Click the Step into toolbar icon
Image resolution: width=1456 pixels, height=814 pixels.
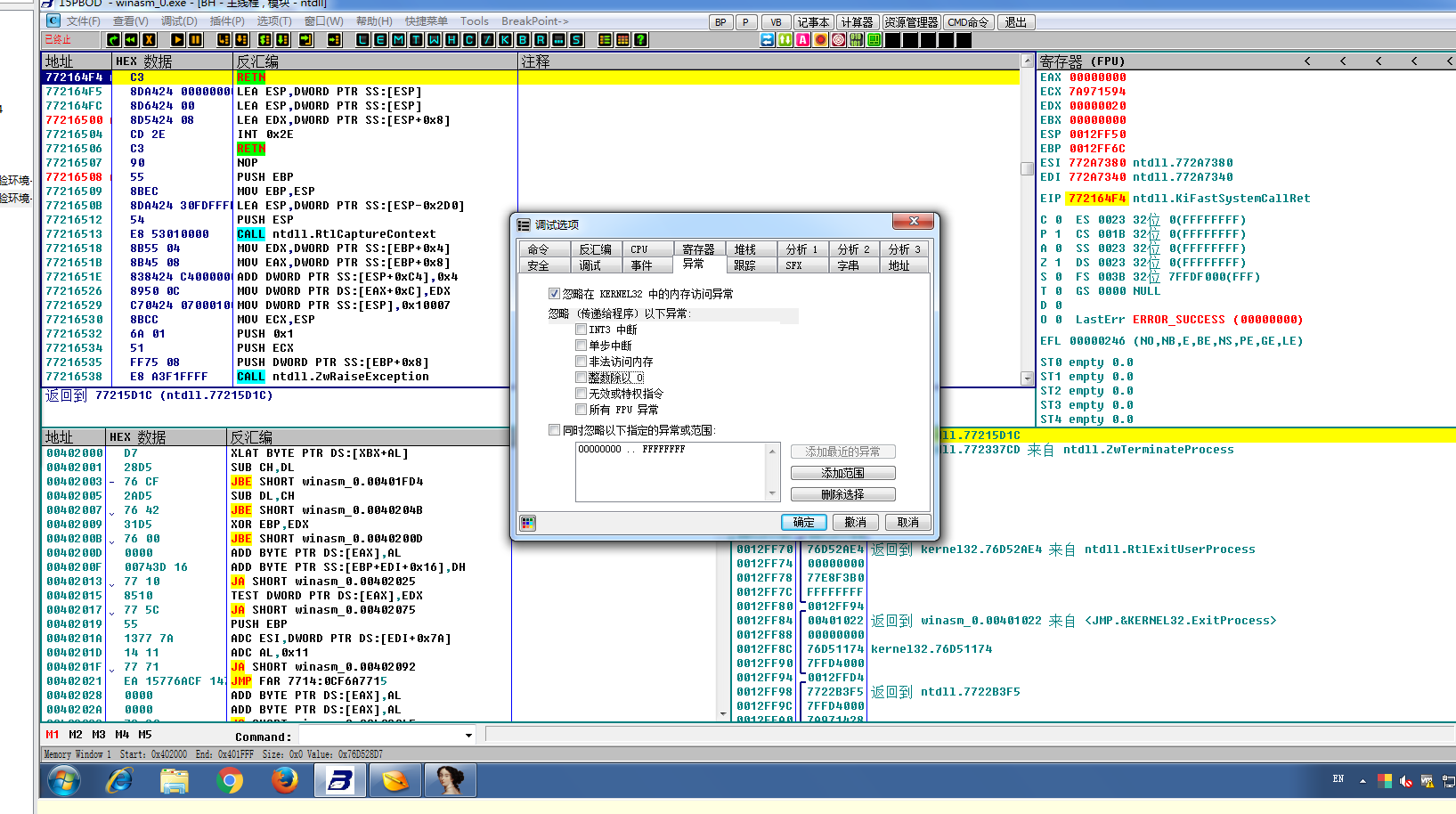(x=224, y=40)
